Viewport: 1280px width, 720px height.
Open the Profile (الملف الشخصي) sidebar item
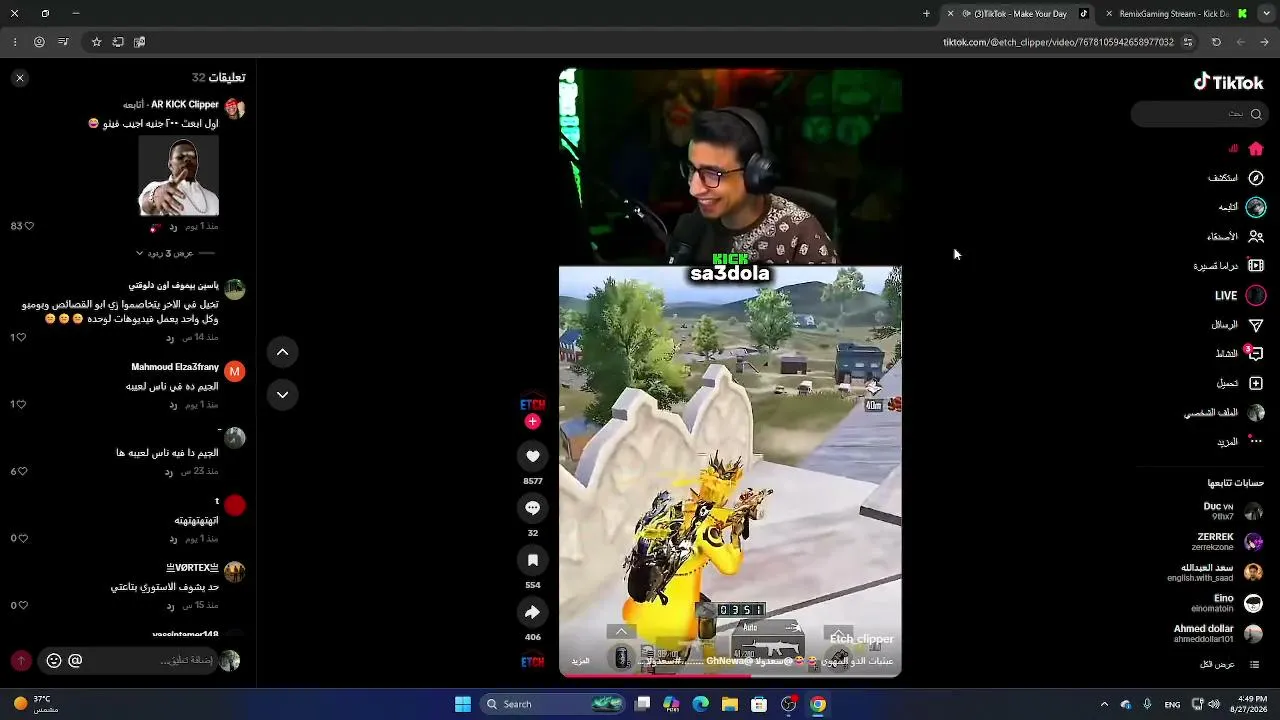(1225, 413)
